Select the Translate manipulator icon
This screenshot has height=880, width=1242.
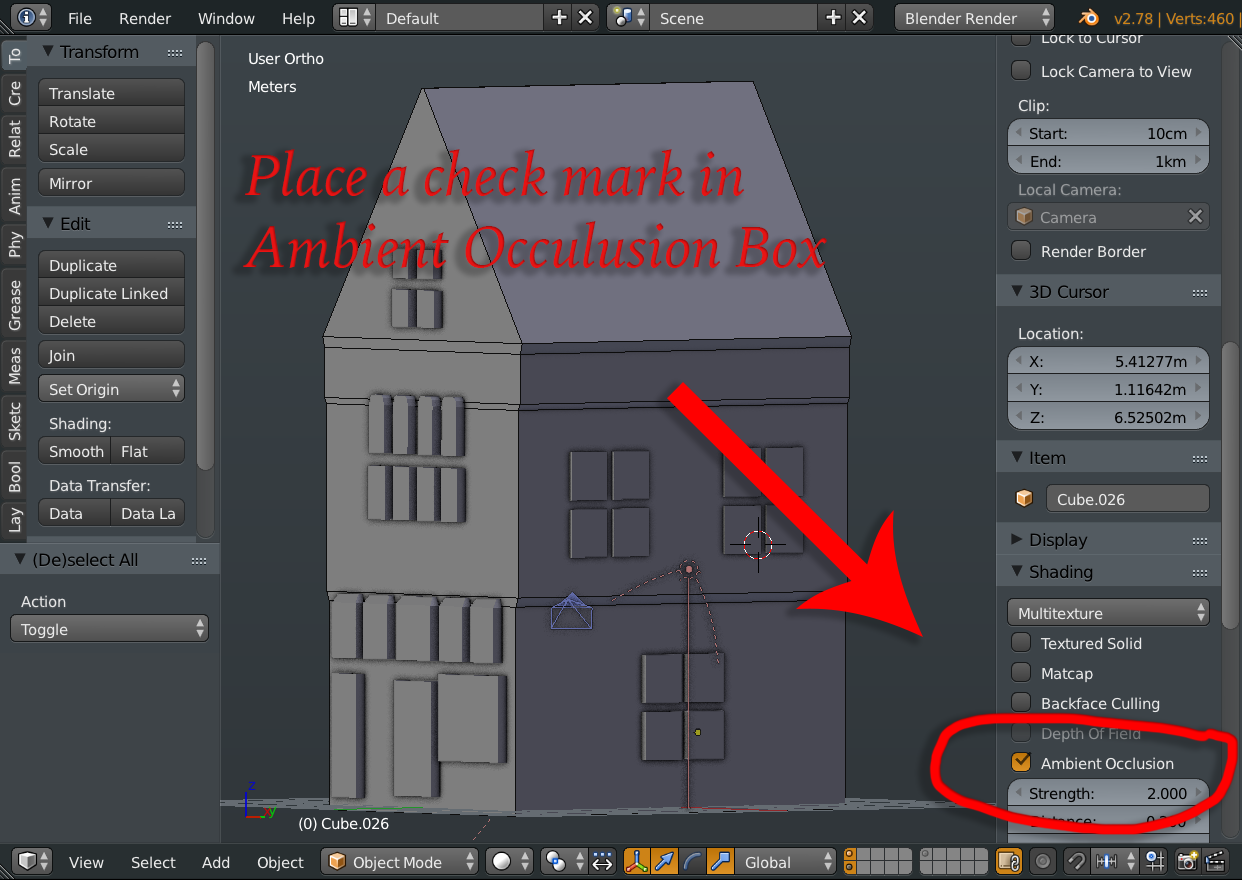click(665, 862)
